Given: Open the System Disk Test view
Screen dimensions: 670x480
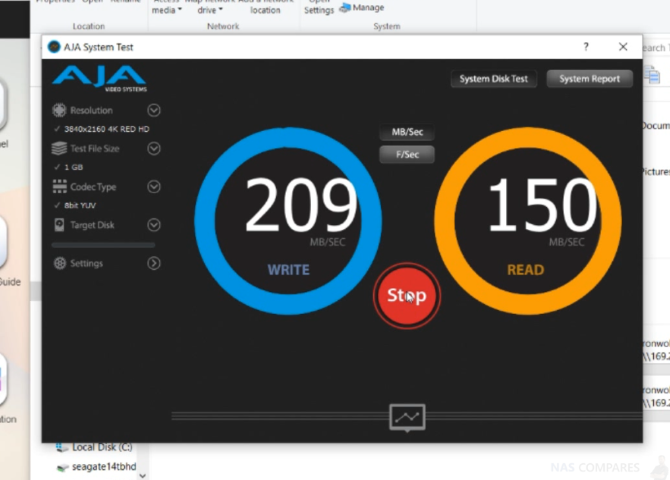Looking at the screenshot, I should (494, 79).
